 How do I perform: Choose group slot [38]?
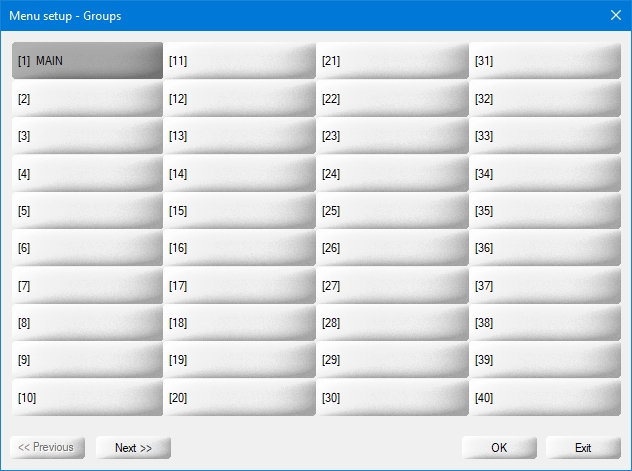click(545, 323)
